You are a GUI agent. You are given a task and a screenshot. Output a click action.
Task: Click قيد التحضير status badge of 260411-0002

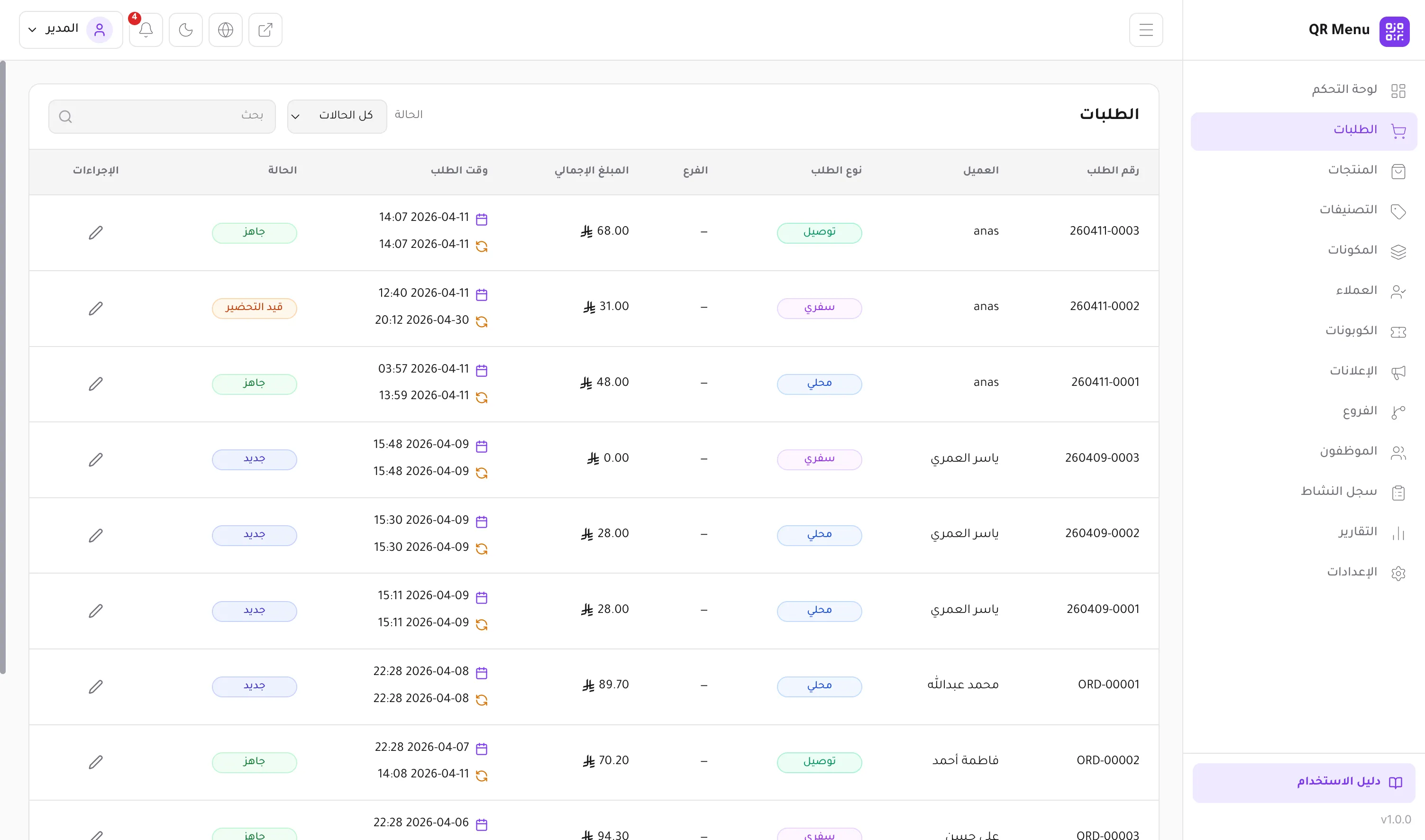[254, 309]
